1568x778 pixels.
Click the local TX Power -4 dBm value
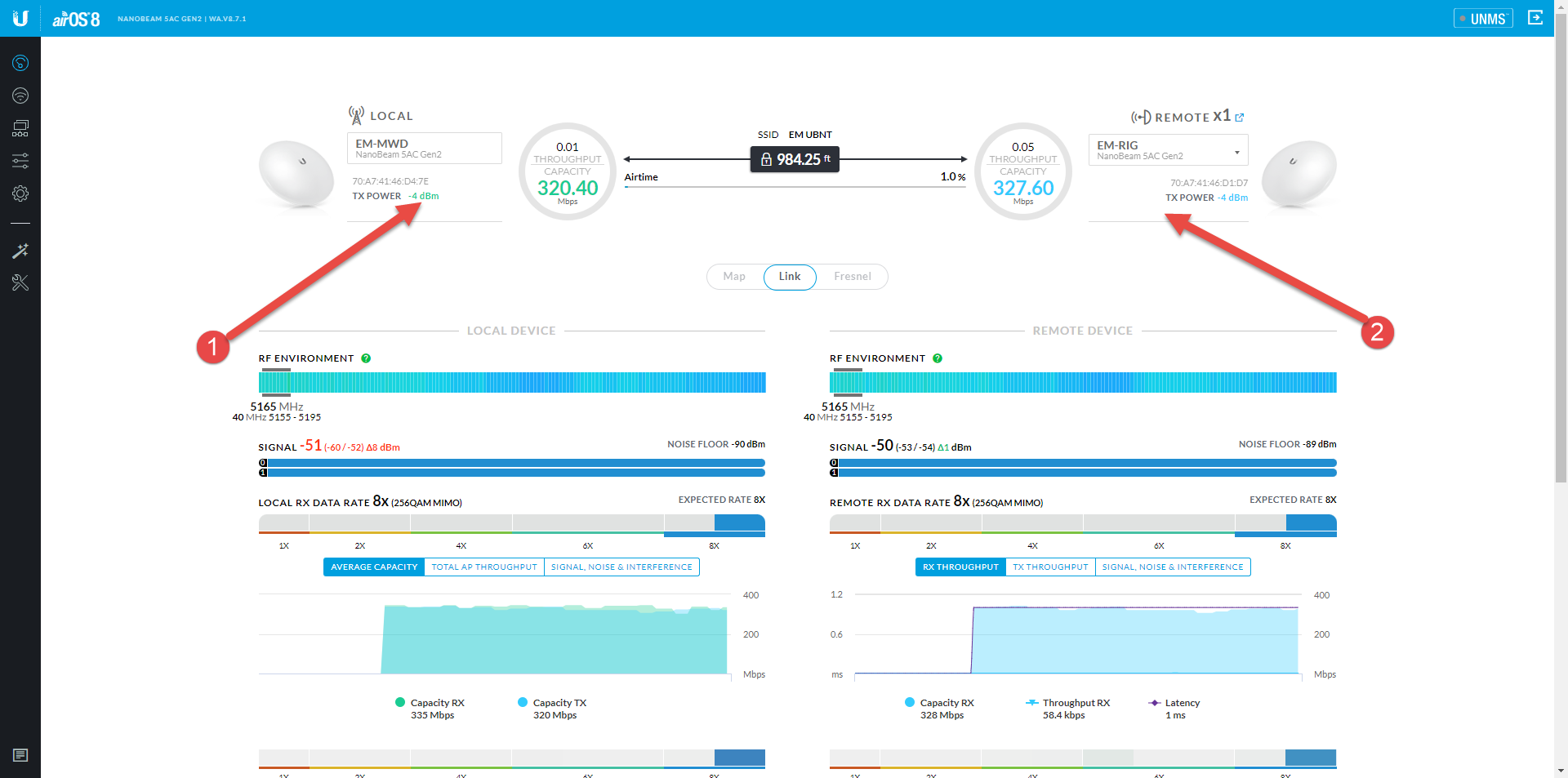[424, 196]
